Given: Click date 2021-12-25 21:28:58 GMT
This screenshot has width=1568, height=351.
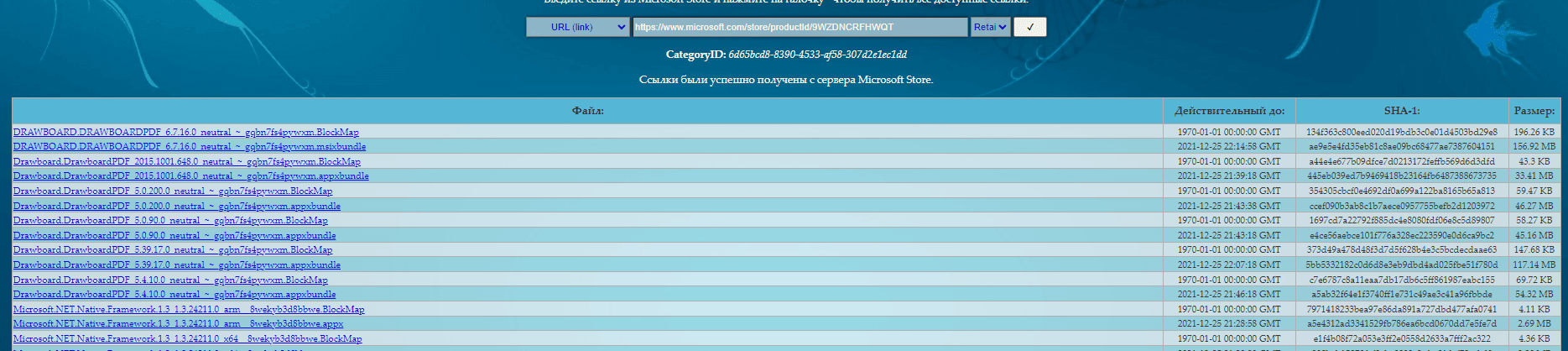Looking at the screenshot, I should pyautogui.click(x=1229, y=323).
